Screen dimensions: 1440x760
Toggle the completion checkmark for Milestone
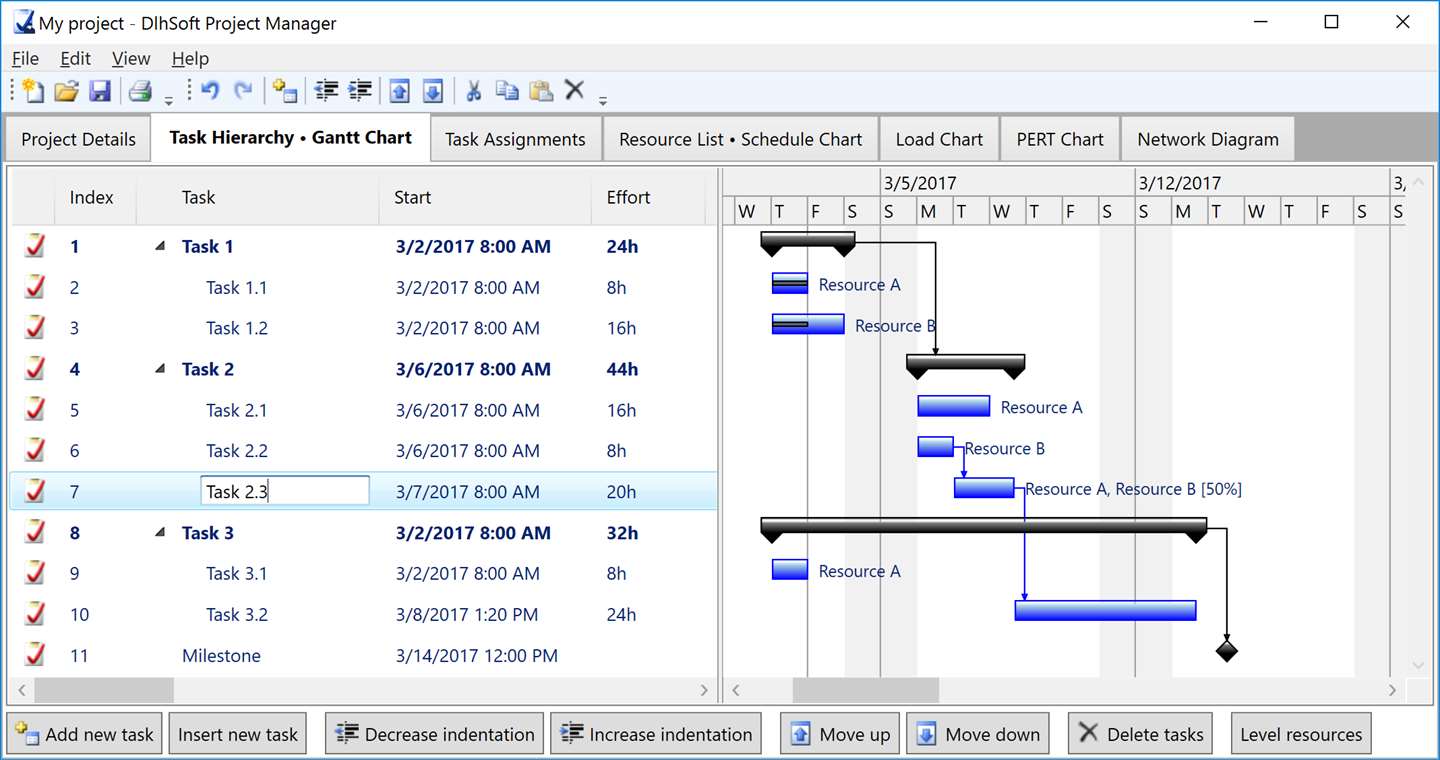tap(35, 655)
